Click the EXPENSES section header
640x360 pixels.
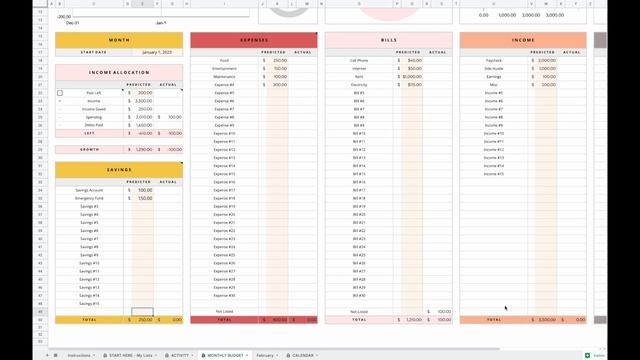pos(254,40)
